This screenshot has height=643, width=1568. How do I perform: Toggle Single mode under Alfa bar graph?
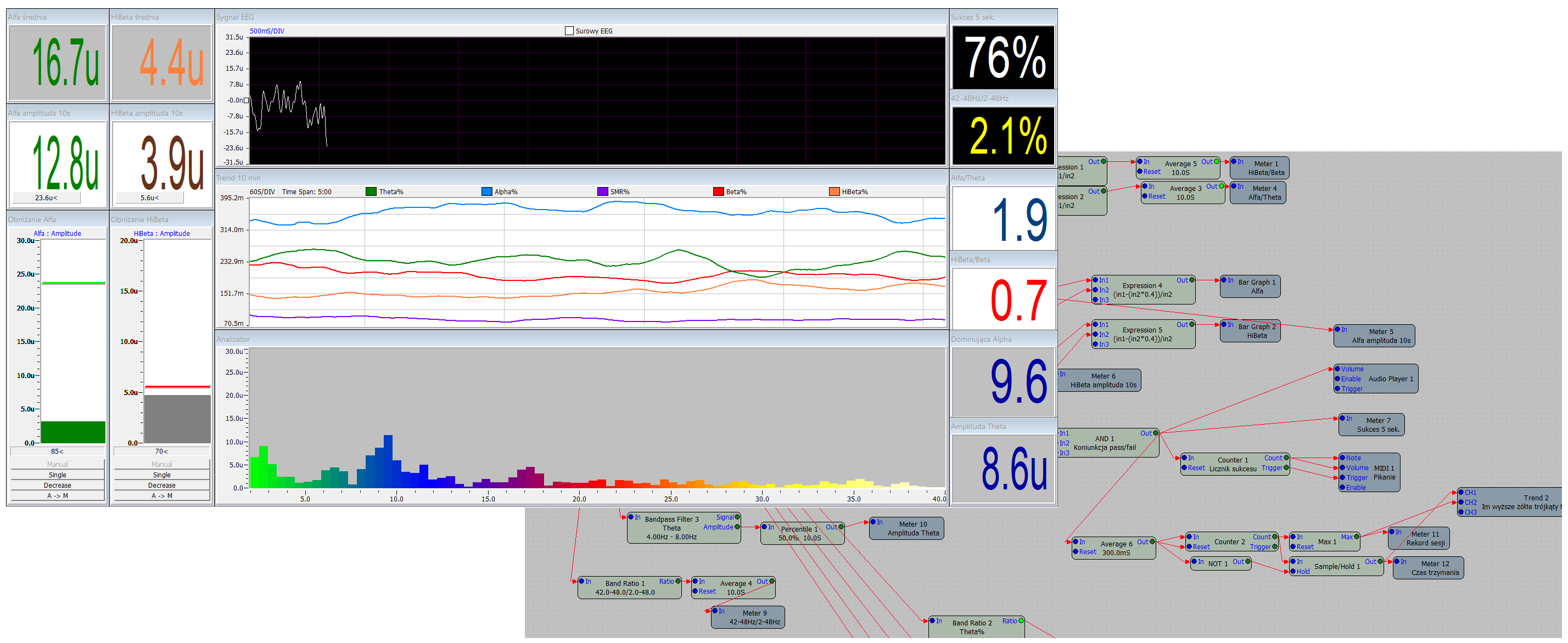58,475
